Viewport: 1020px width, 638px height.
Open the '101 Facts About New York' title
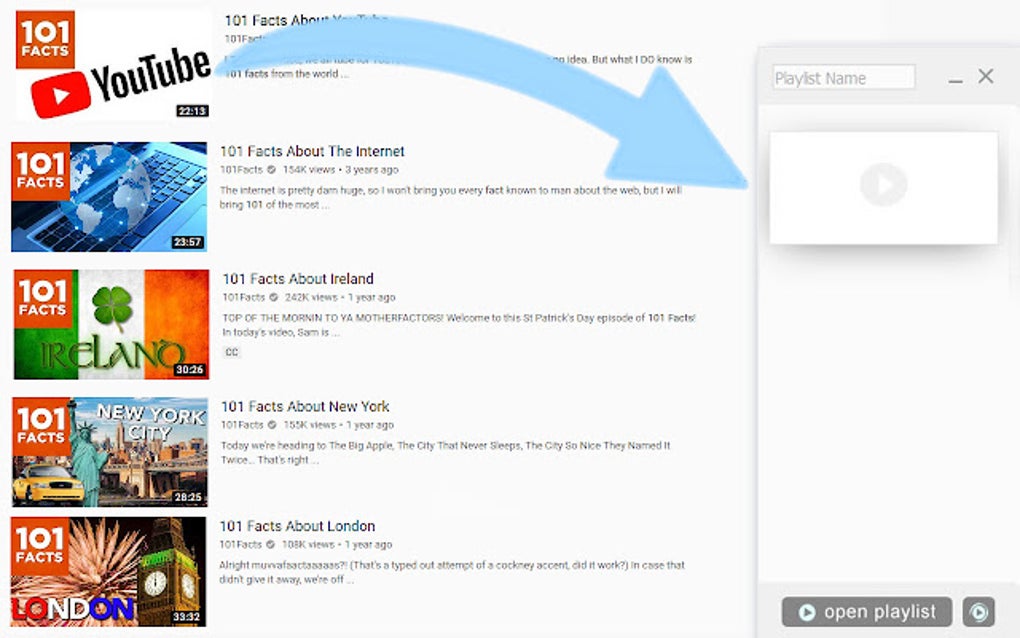306,406
